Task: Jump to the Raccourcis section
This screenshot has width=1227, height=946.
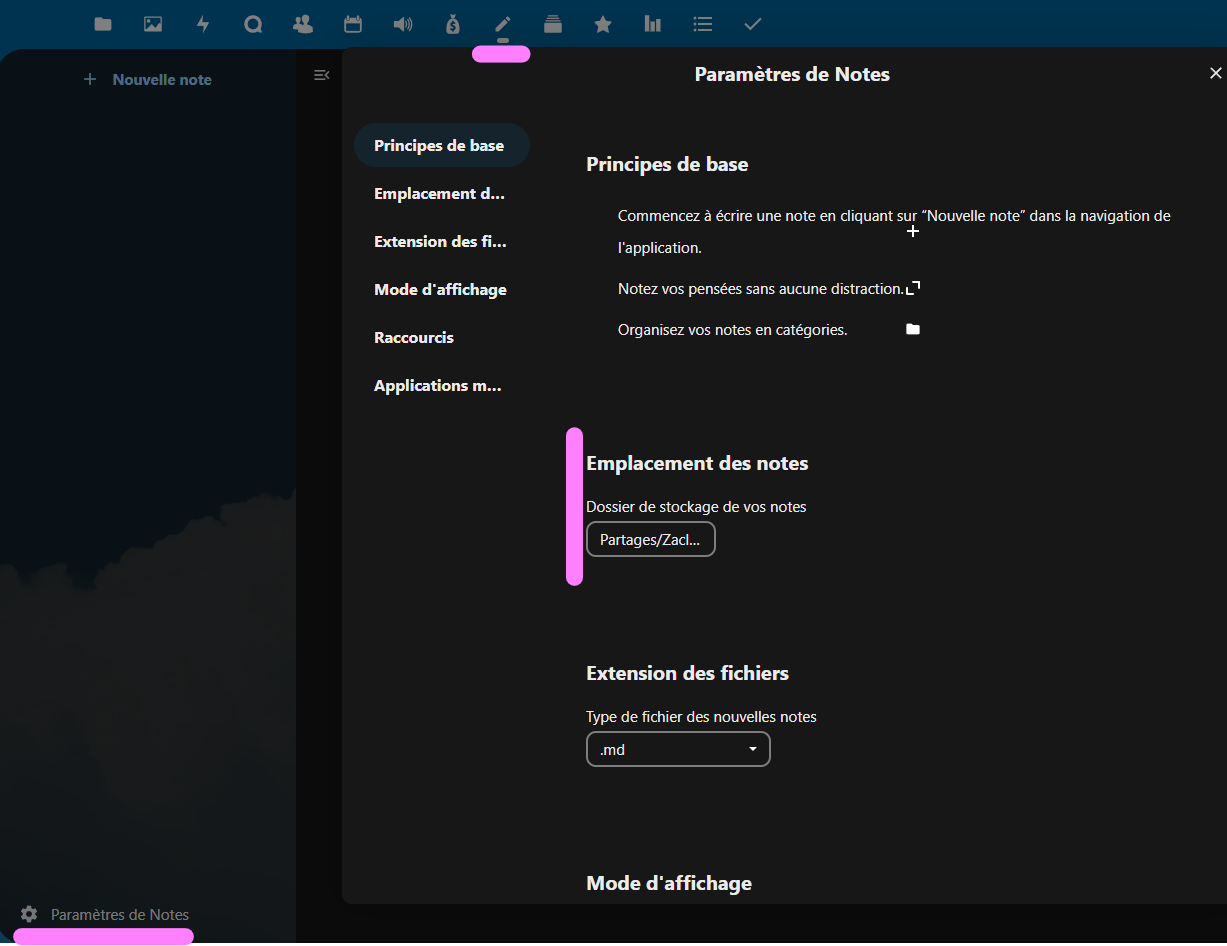Action: [414, 338]
